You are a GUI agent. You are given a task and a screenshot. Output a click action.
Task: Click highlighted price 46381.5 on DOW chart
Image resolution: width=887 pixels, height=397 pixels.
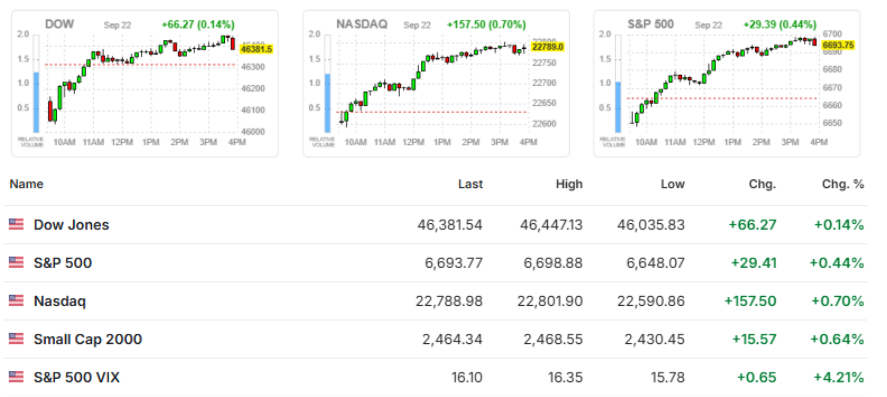(256, 49)
